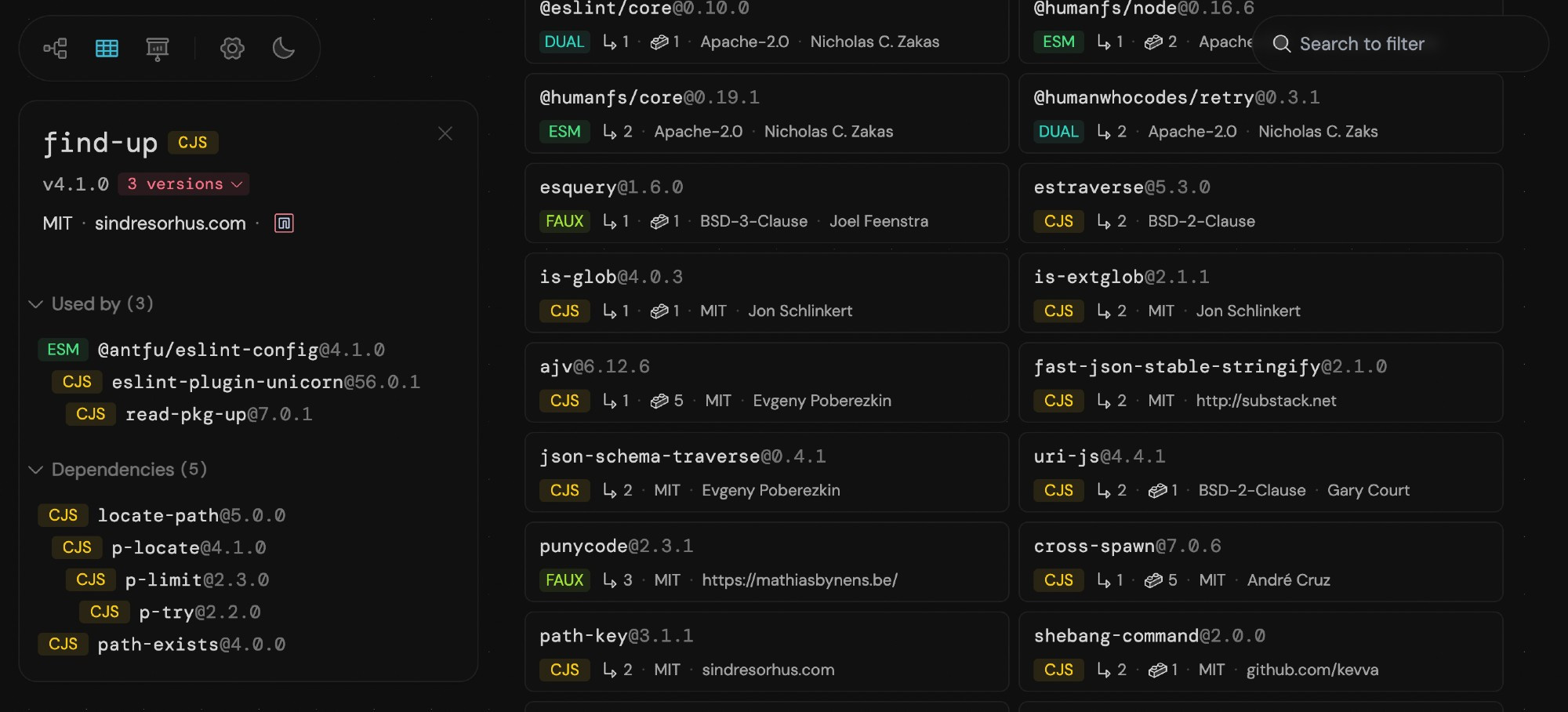The height and width of the screenshot is (712, 1568).
Task: Open settings gear icon
Action: (232, 49)
